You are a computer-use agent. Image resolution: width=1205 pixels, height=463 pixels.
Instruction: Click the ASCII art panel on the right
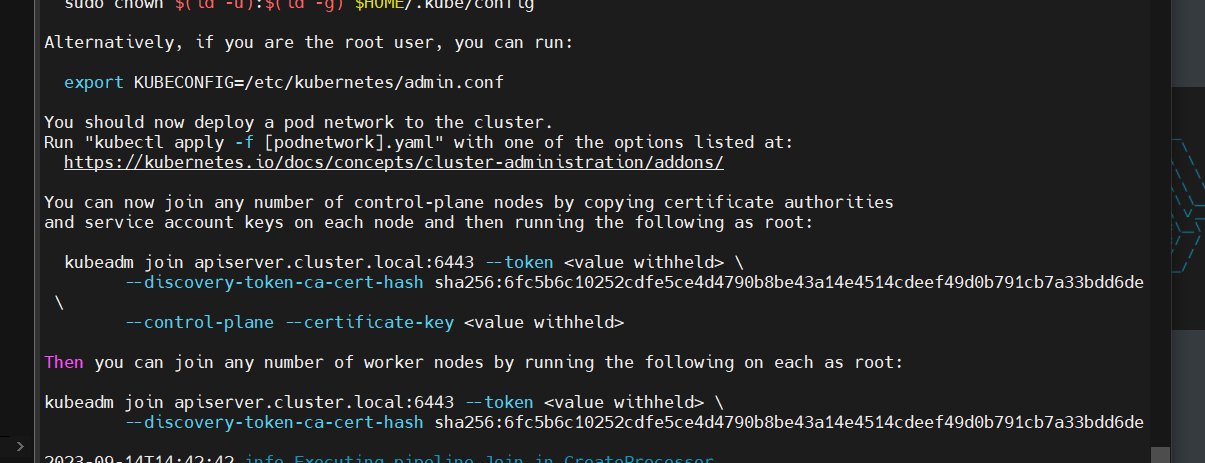point(1186,200)
